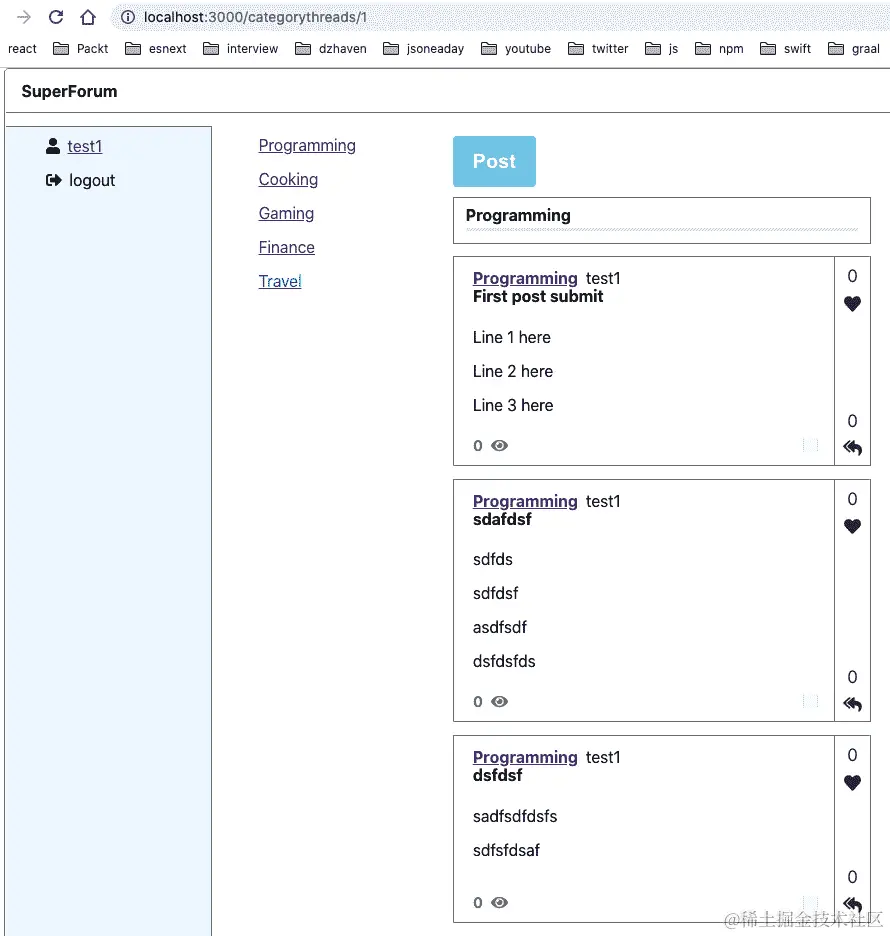This screenshot has height=936, width=890.
Task: Click the dsfdsfds body text
Action: pyautogui.click(x=504, y=661)
